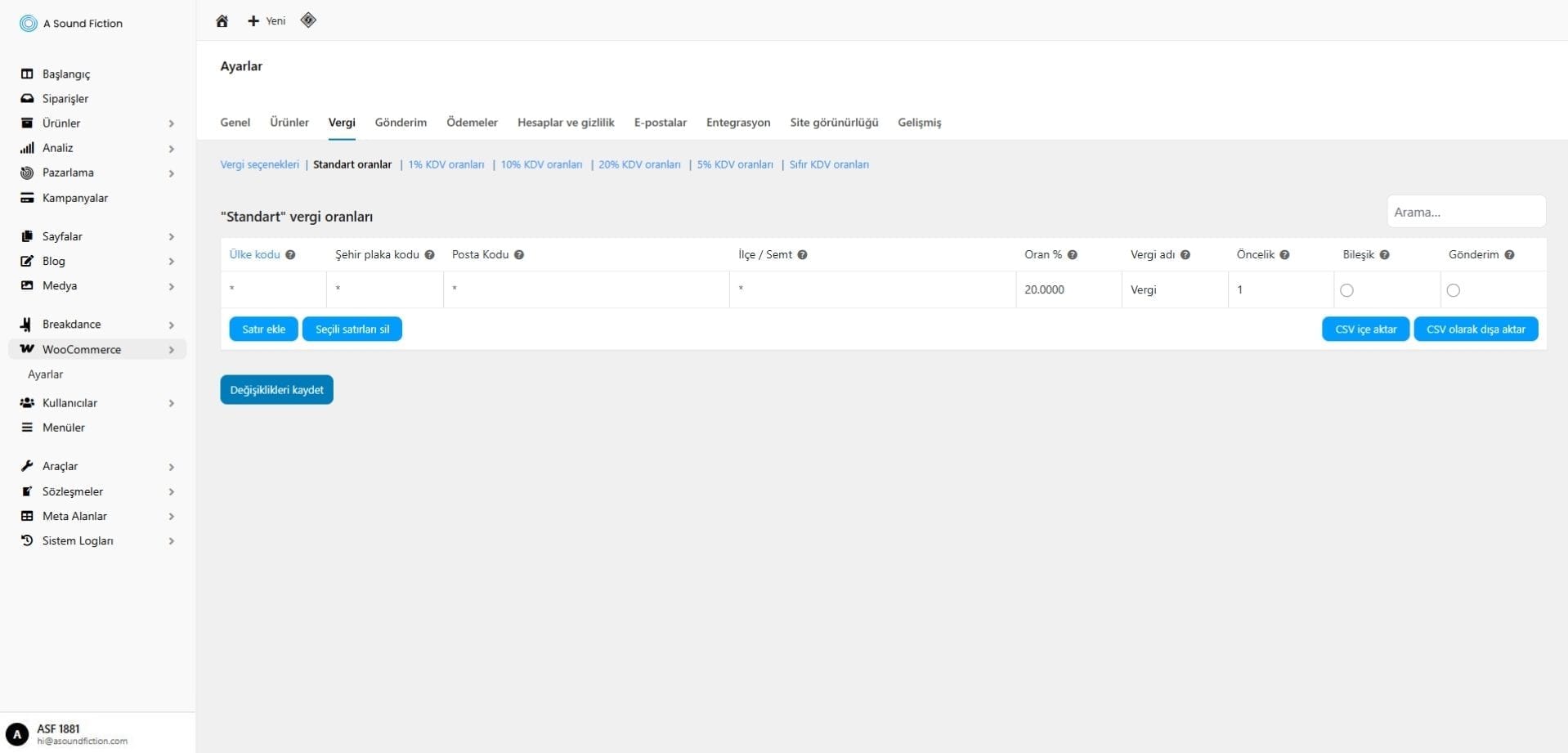Click the Siparişler inbox icon in sidebar

27,99
